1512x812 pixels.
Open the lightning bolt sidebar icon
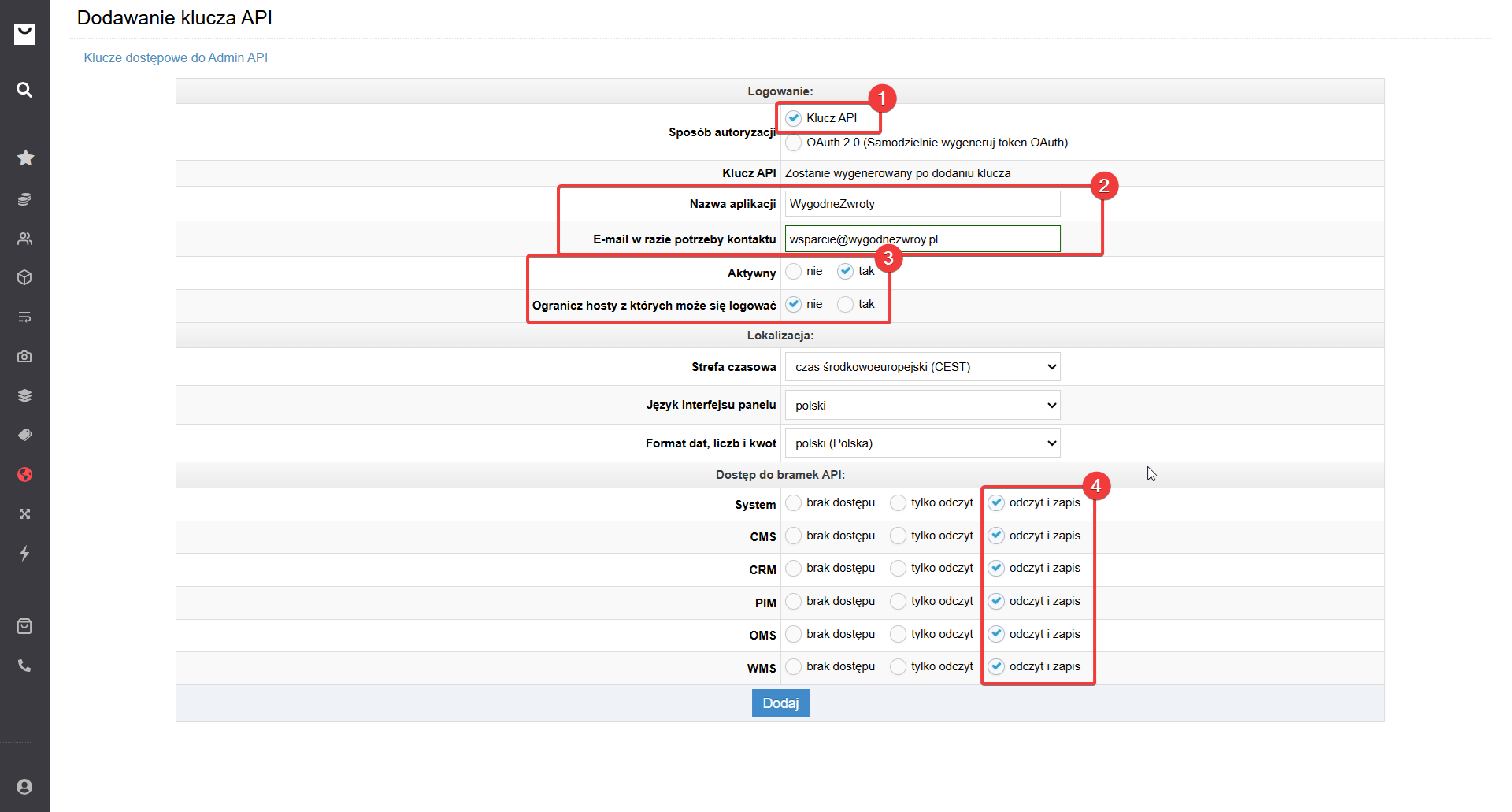pyautogui.click(x=24, y=553)
